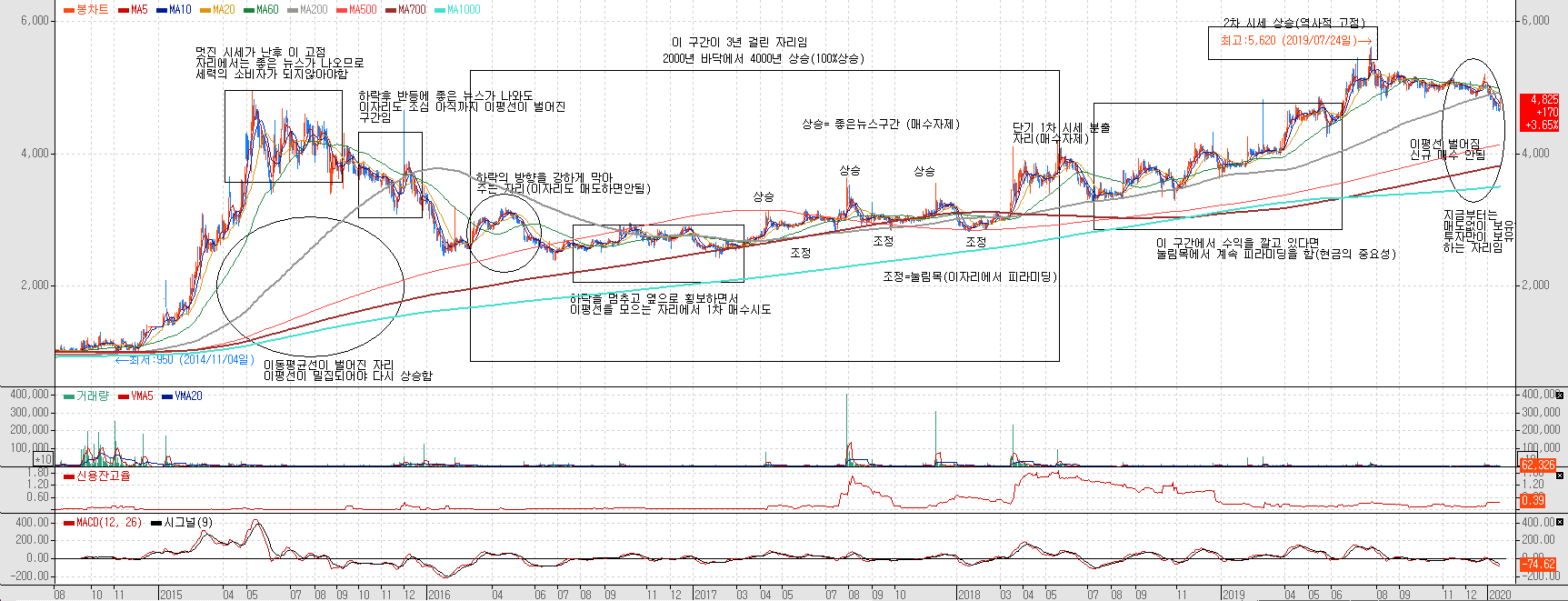Click the 최저:950 low price label
The width and height of the screenshot is (1568, 601).
pyautogui.click(x=186, y=359)
